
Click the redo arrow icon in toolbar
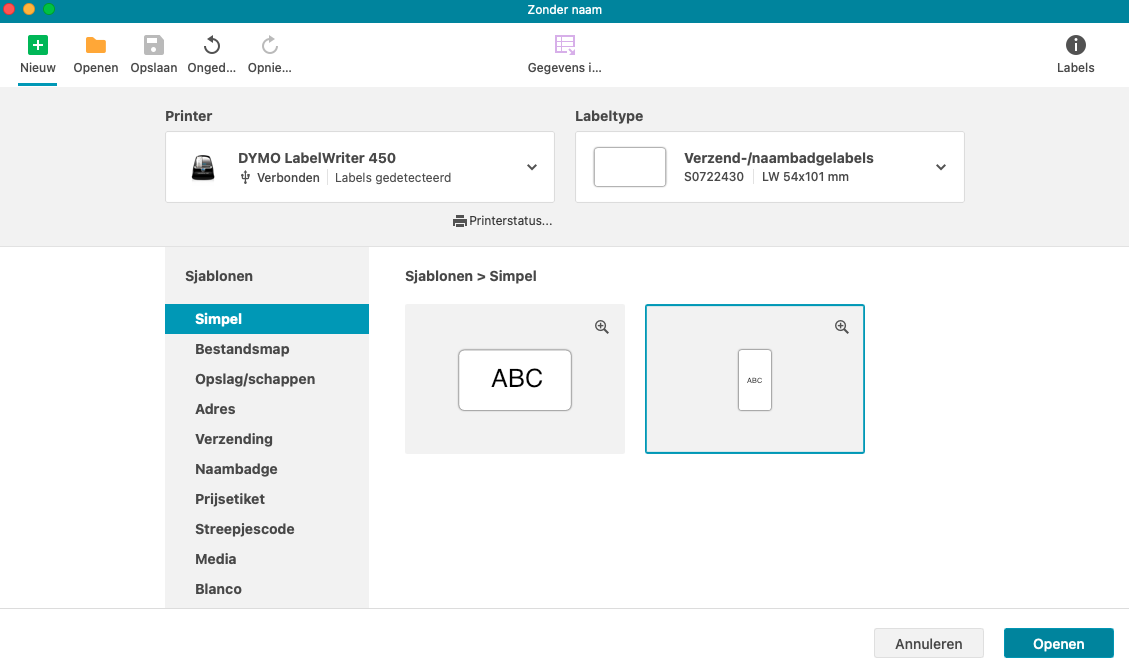pos(269,45)
